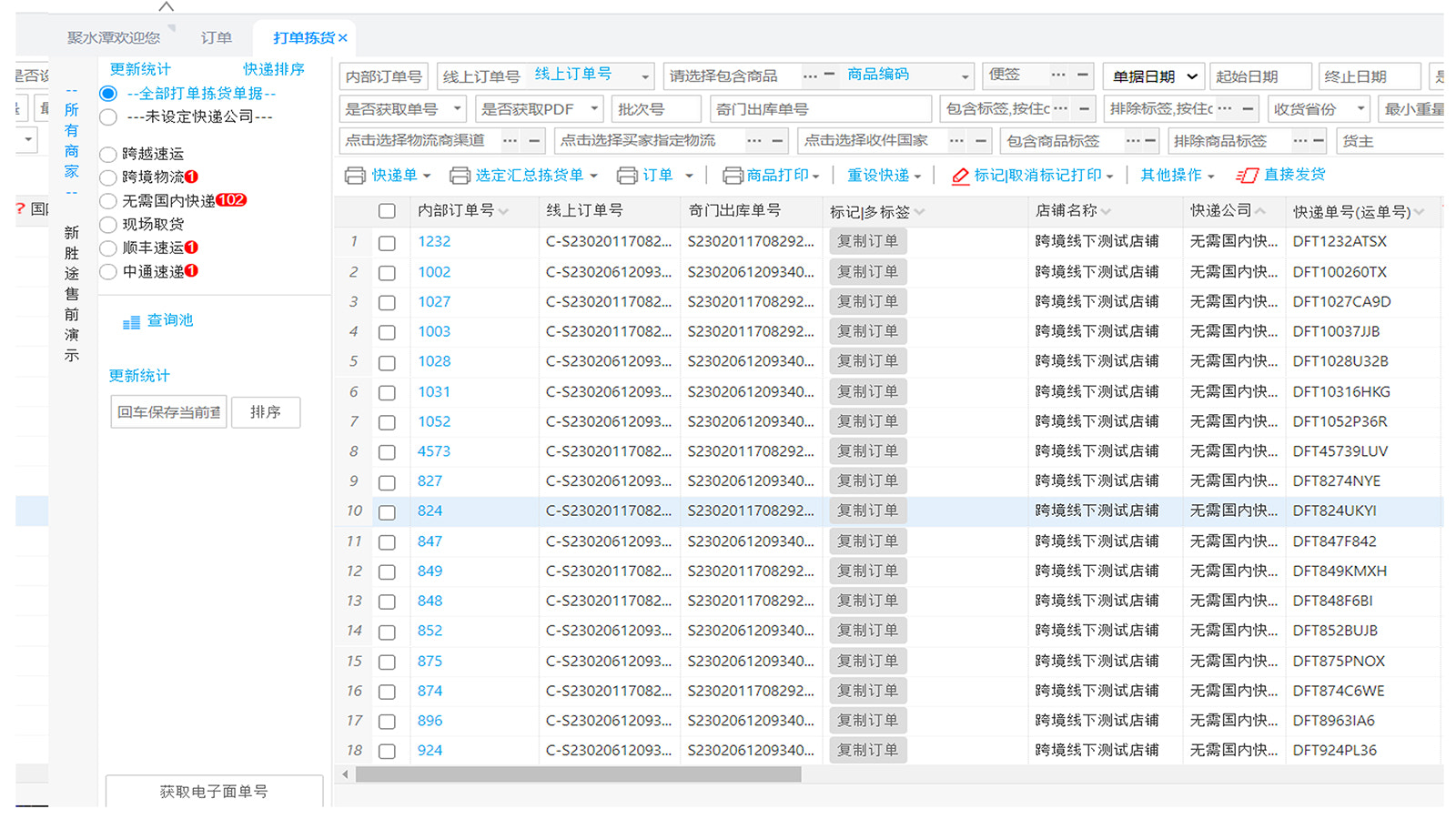Click the 回车保存当前查询 input field
The width and height of the screenshot is (1456, 819).
click(x=168, y=412)
